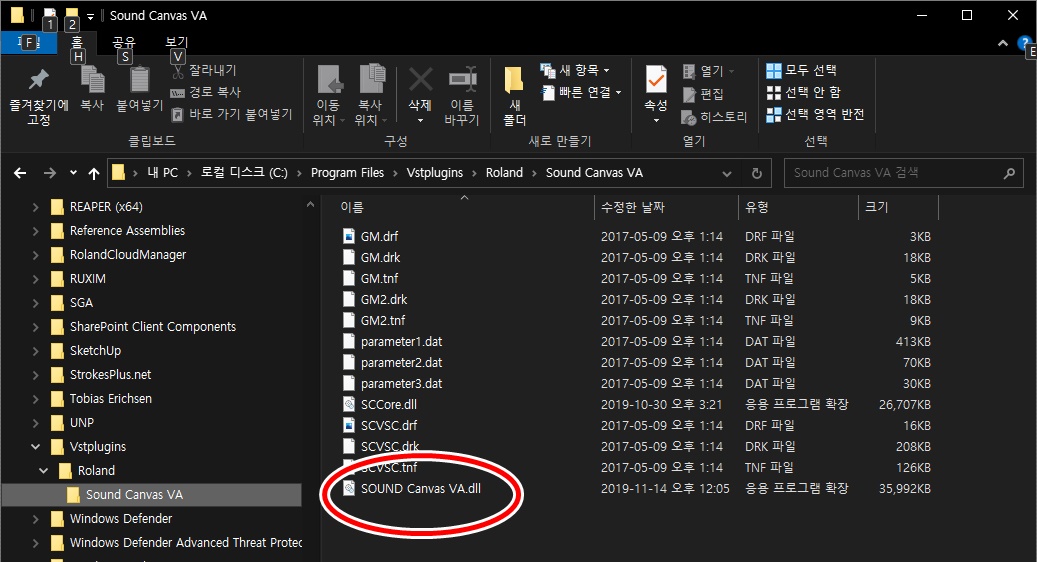The width and height of the screenshot is (1037, 562).
Task: Click Roland in address breadcrumb
Action: (504, 173)
